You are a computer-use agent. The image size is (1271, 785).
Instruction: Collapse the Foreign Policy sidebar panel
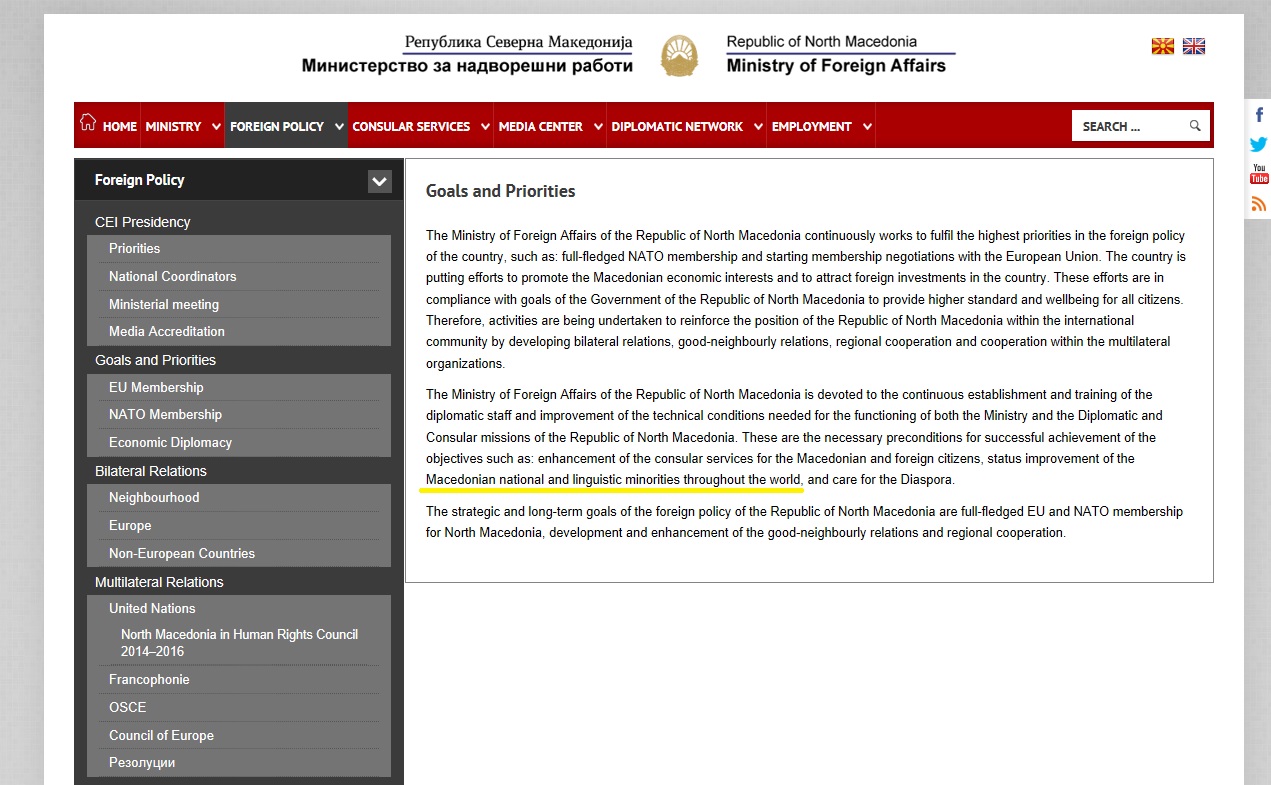(379, 181)
